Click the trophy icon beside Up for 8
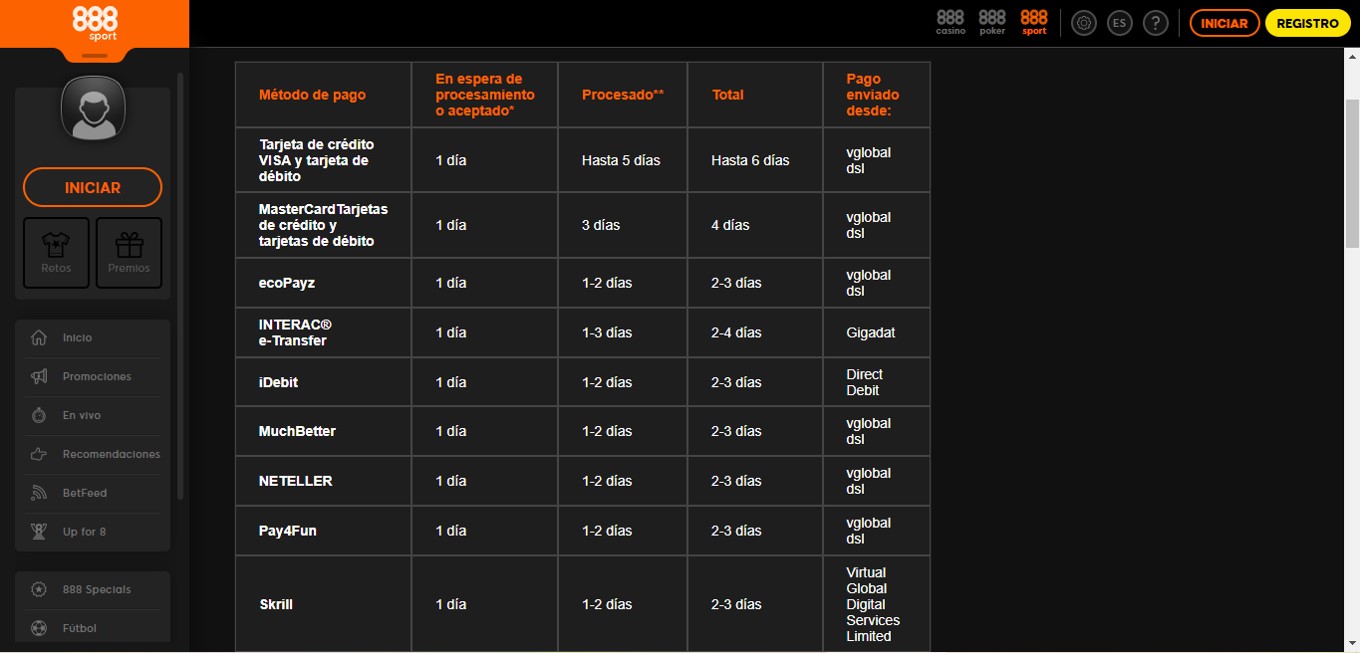Image resolution: width=1360 pixels, height=653 pixels. point(39,532)
